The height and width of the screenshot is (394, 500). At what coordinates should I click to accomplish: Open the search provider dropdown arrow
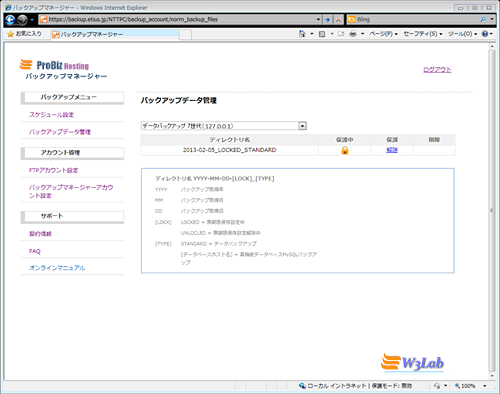coord(492,20)
